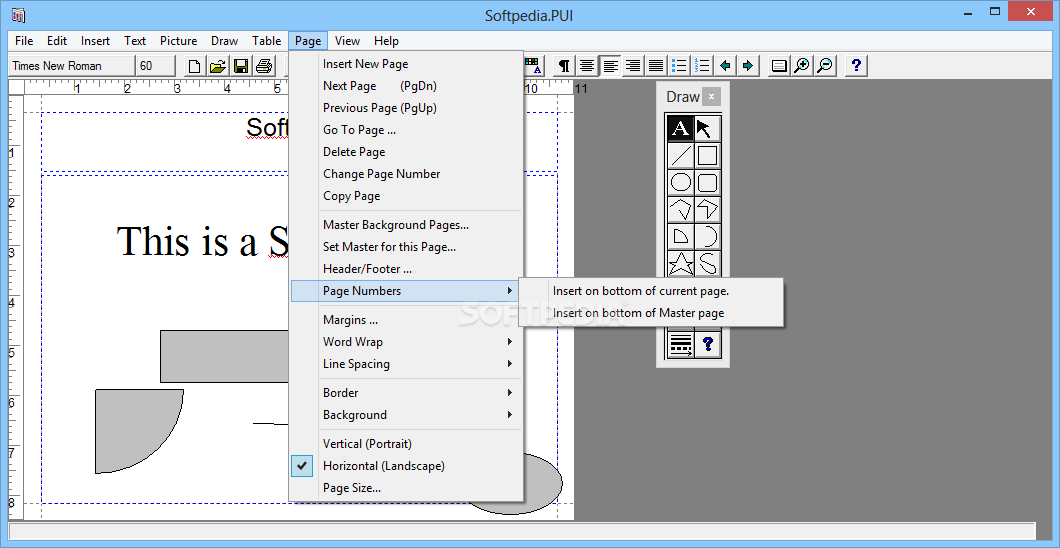
Task: Select the arrow pointer tool in Draw panel
Action: [x=707, y=129]
